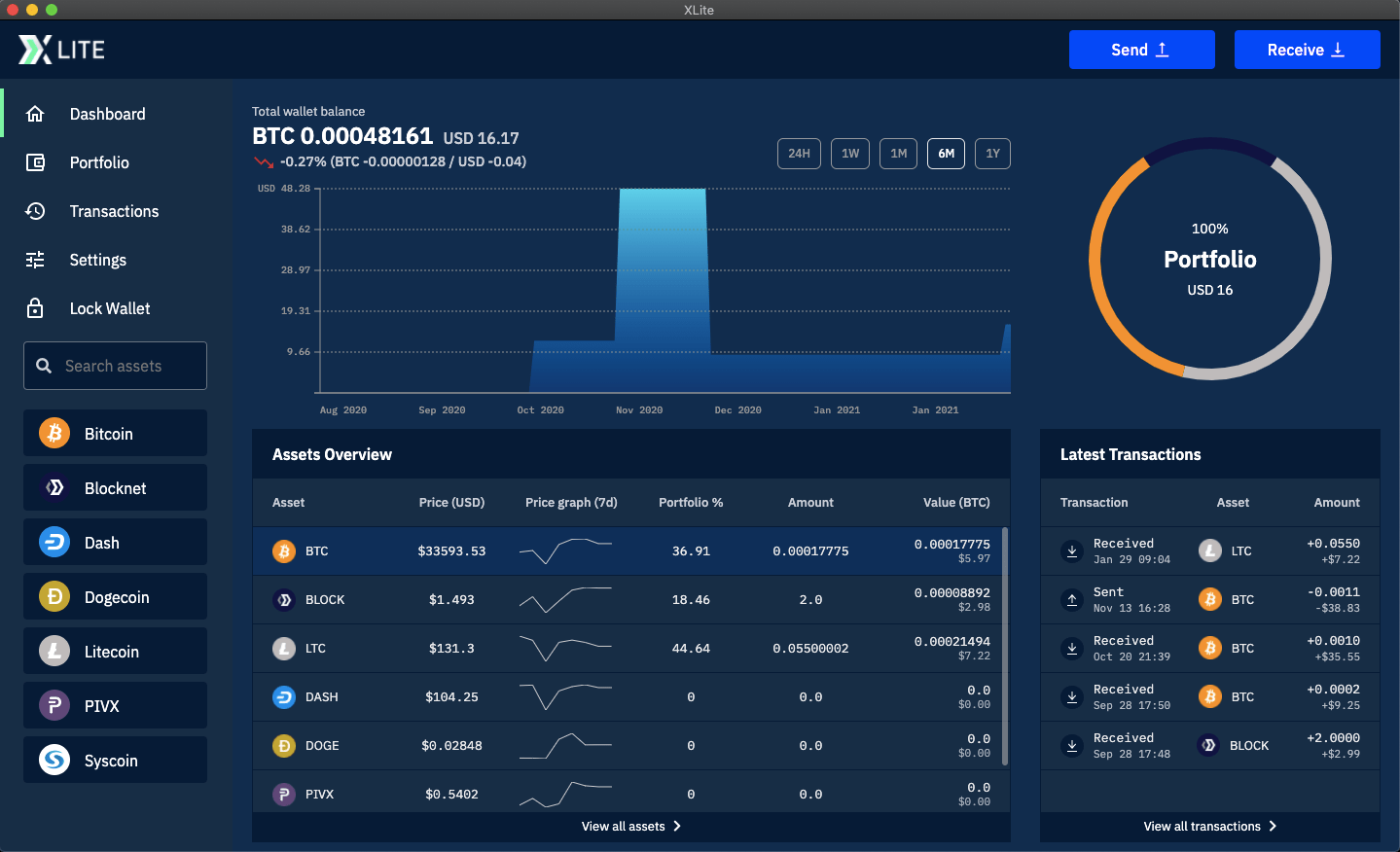Click the Send button
Image resolution: width=1400 pixels, height=852 pixels.
click(1141, 49)
